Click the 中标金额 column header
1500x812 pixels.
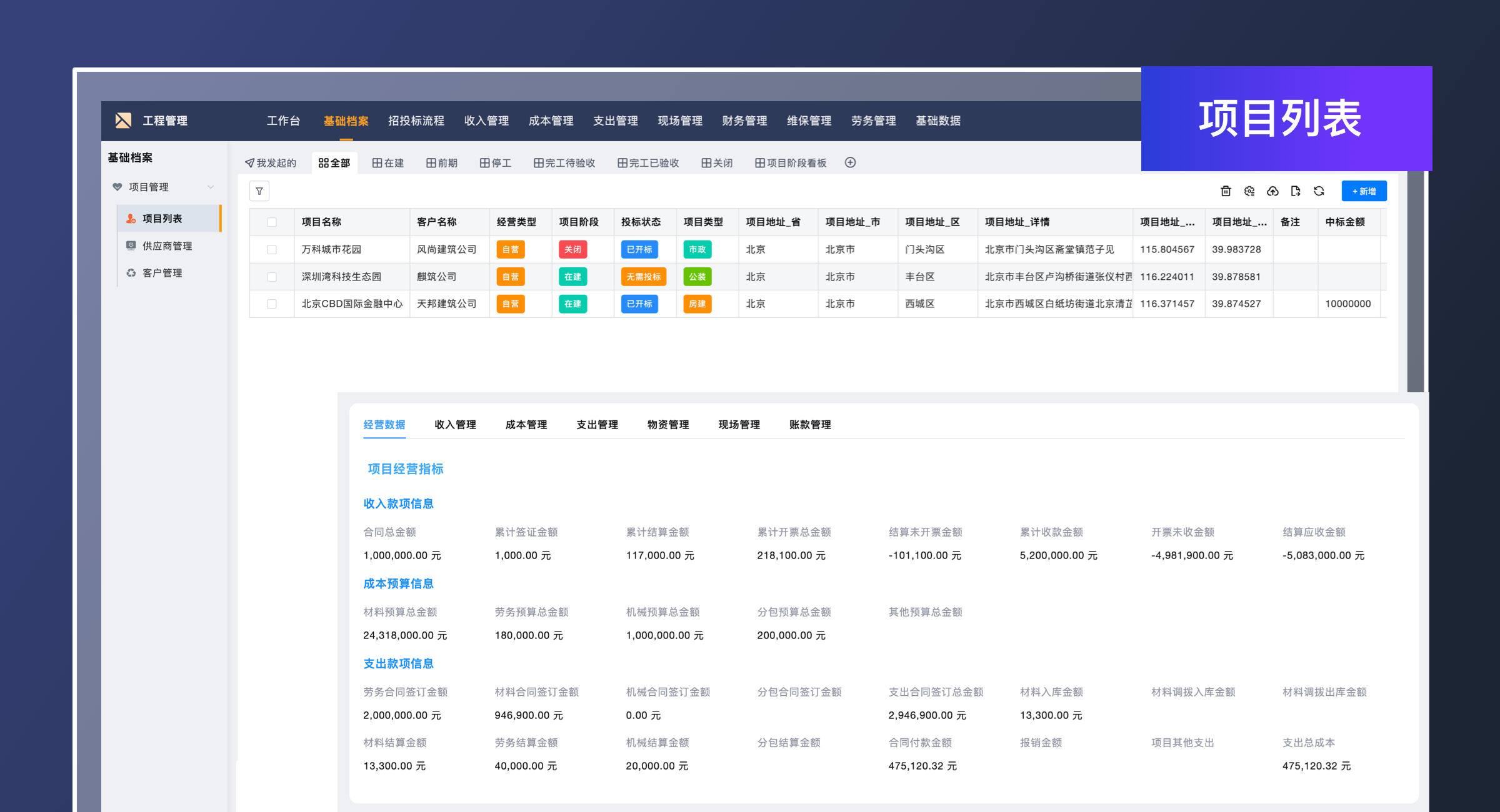(x=1344, y=222)
